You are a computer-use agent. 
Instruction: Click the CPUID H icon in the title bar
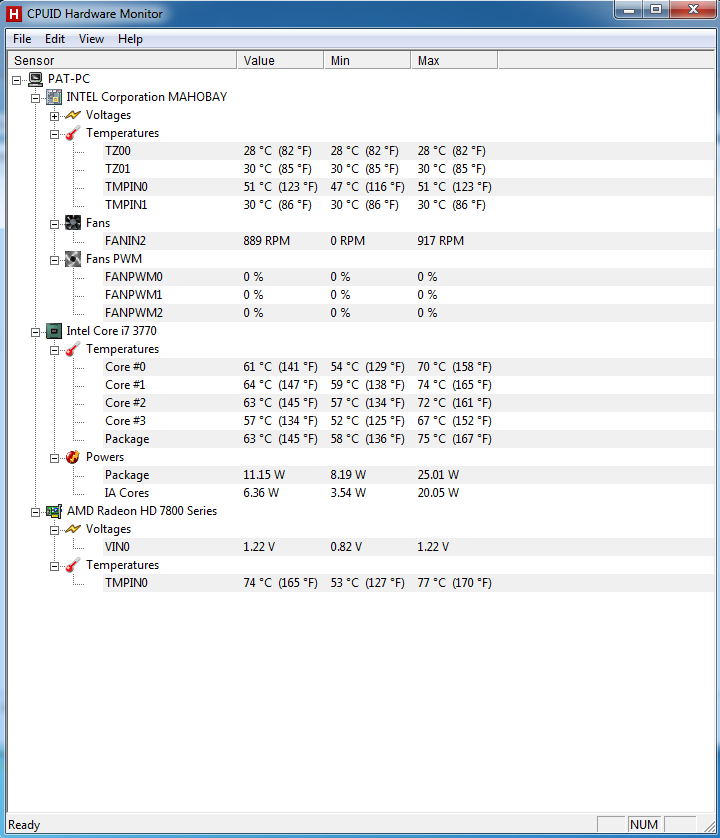[x=13, y=14]
